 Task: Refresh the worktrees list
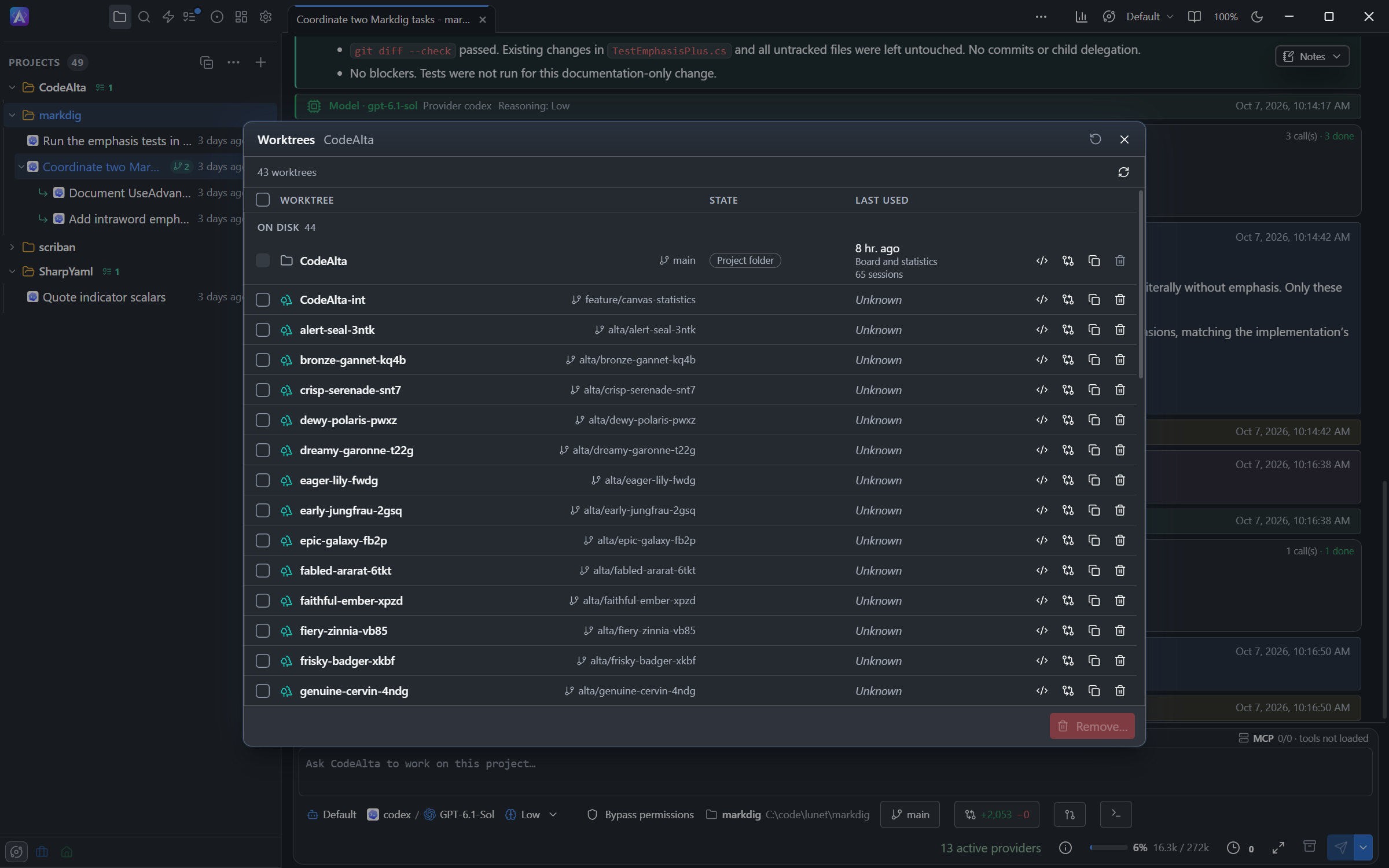tap(1123, 172)
